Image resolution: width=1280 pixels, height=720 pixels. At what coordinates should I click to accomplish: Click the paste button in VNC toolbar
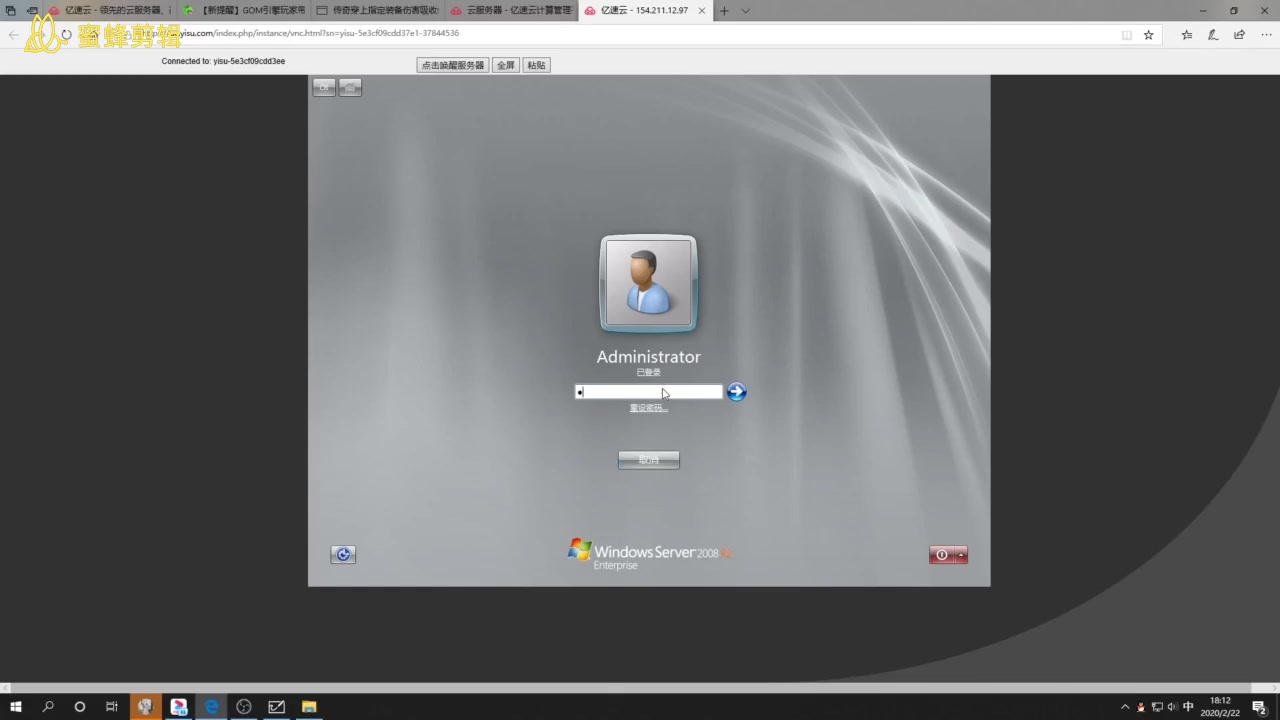pos(537,65)
